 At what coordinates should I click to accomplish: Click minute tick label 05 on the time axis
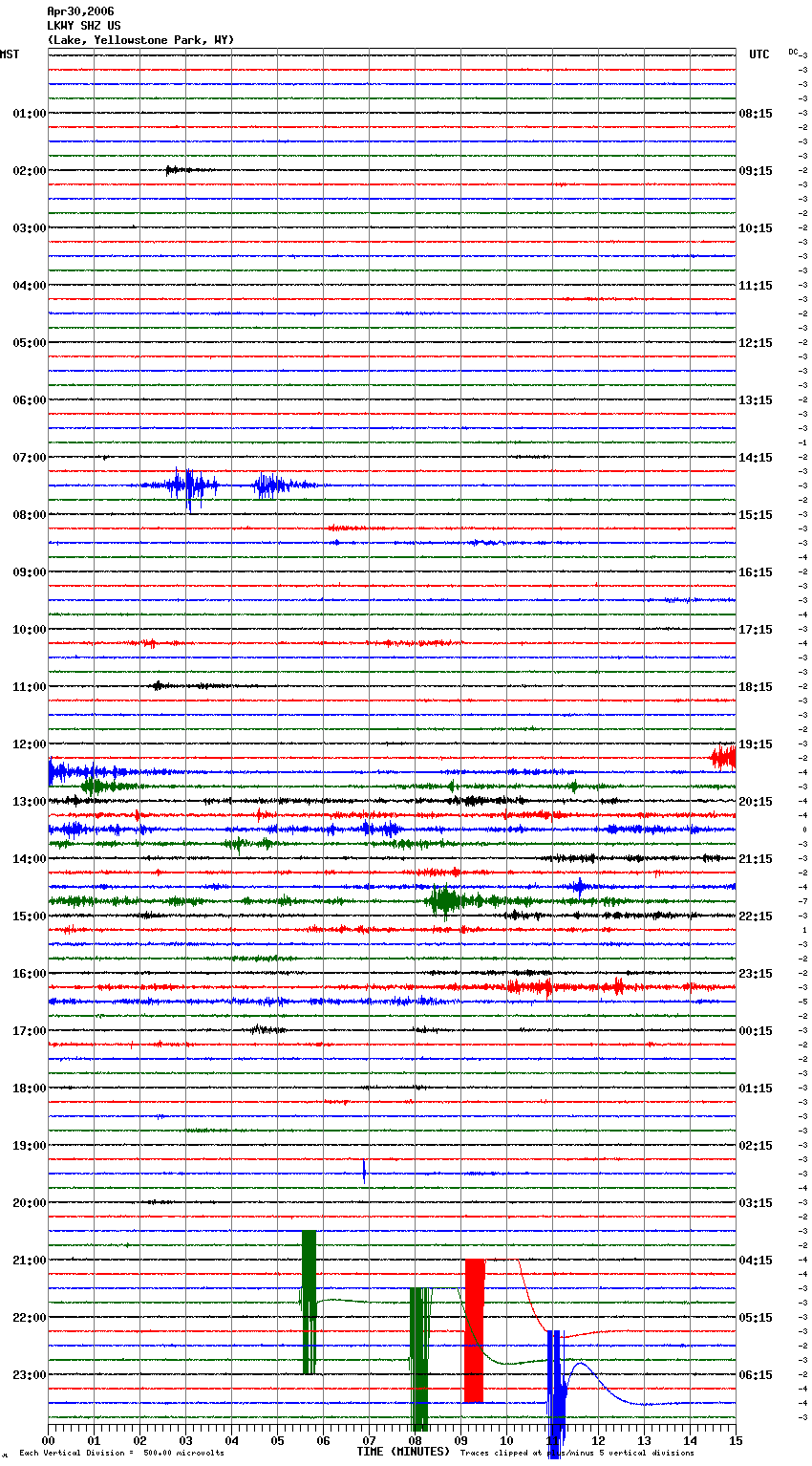[277, 1440]
